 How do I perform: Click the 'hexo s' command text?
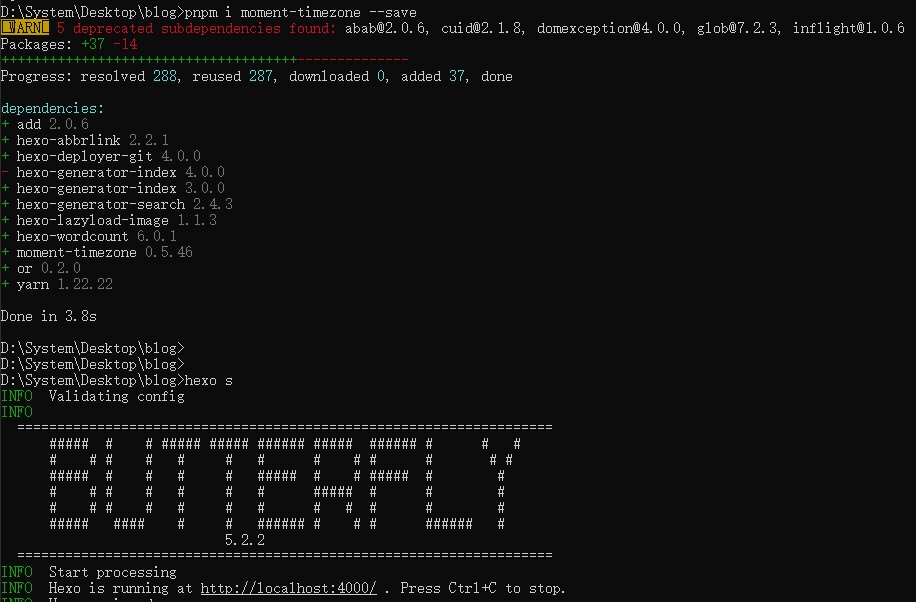(209, 380)
